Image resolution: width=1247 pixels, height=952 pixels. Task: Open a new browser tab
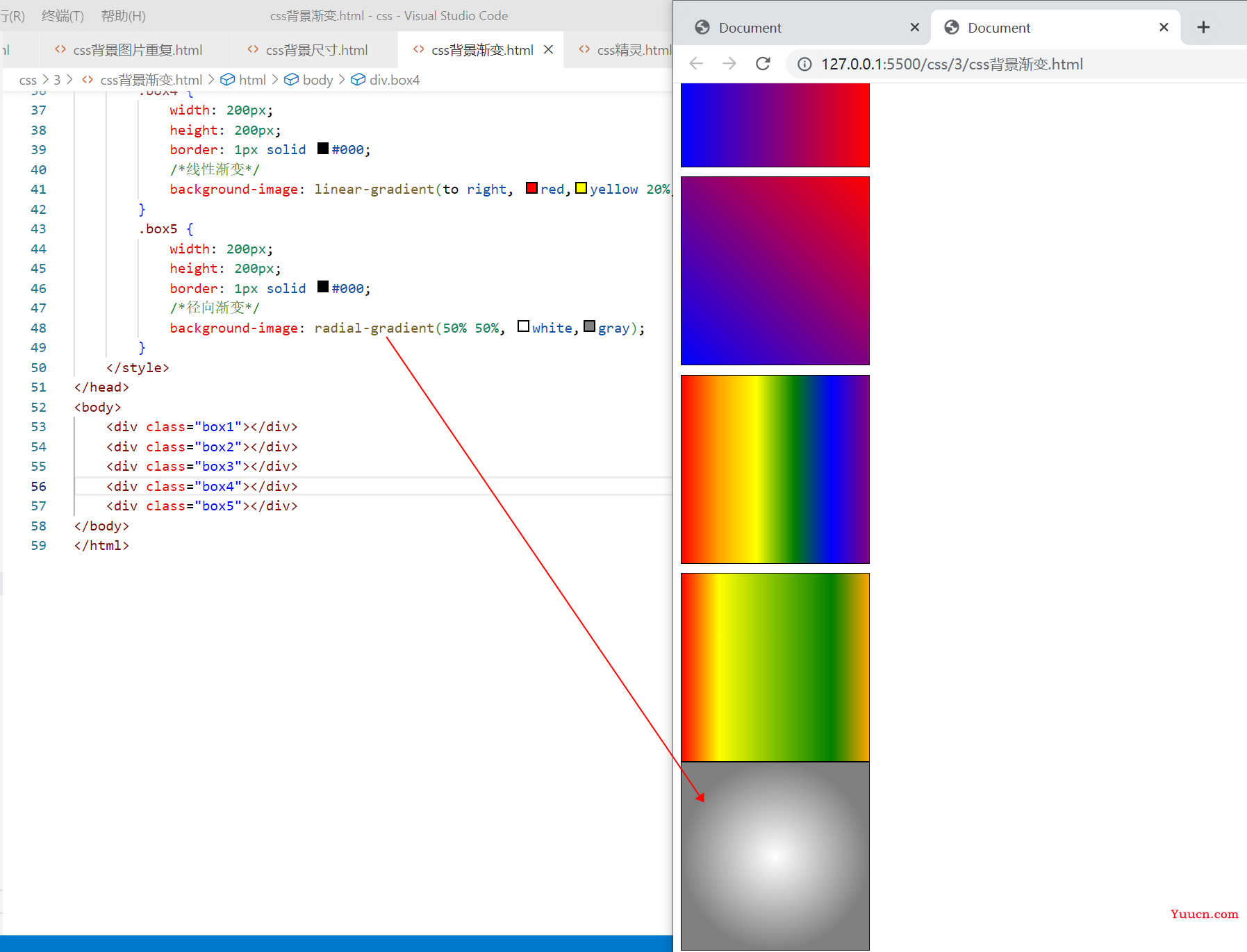[1203, 27]
